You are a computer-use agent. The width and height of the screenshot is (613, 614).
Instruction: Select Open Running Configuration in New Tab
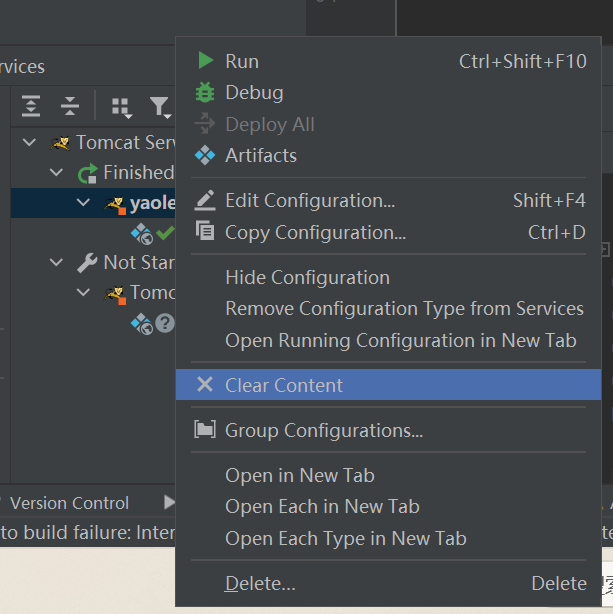pos(400,340)
